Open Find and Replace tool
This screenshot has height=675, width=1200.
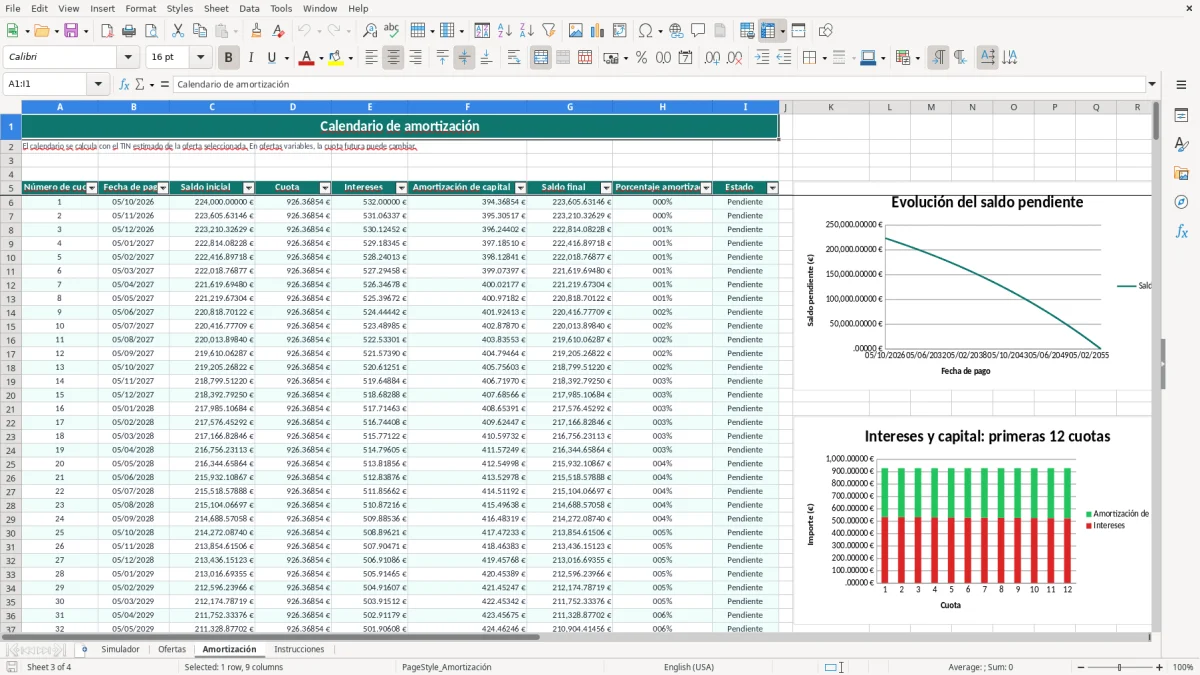point(369,31)
